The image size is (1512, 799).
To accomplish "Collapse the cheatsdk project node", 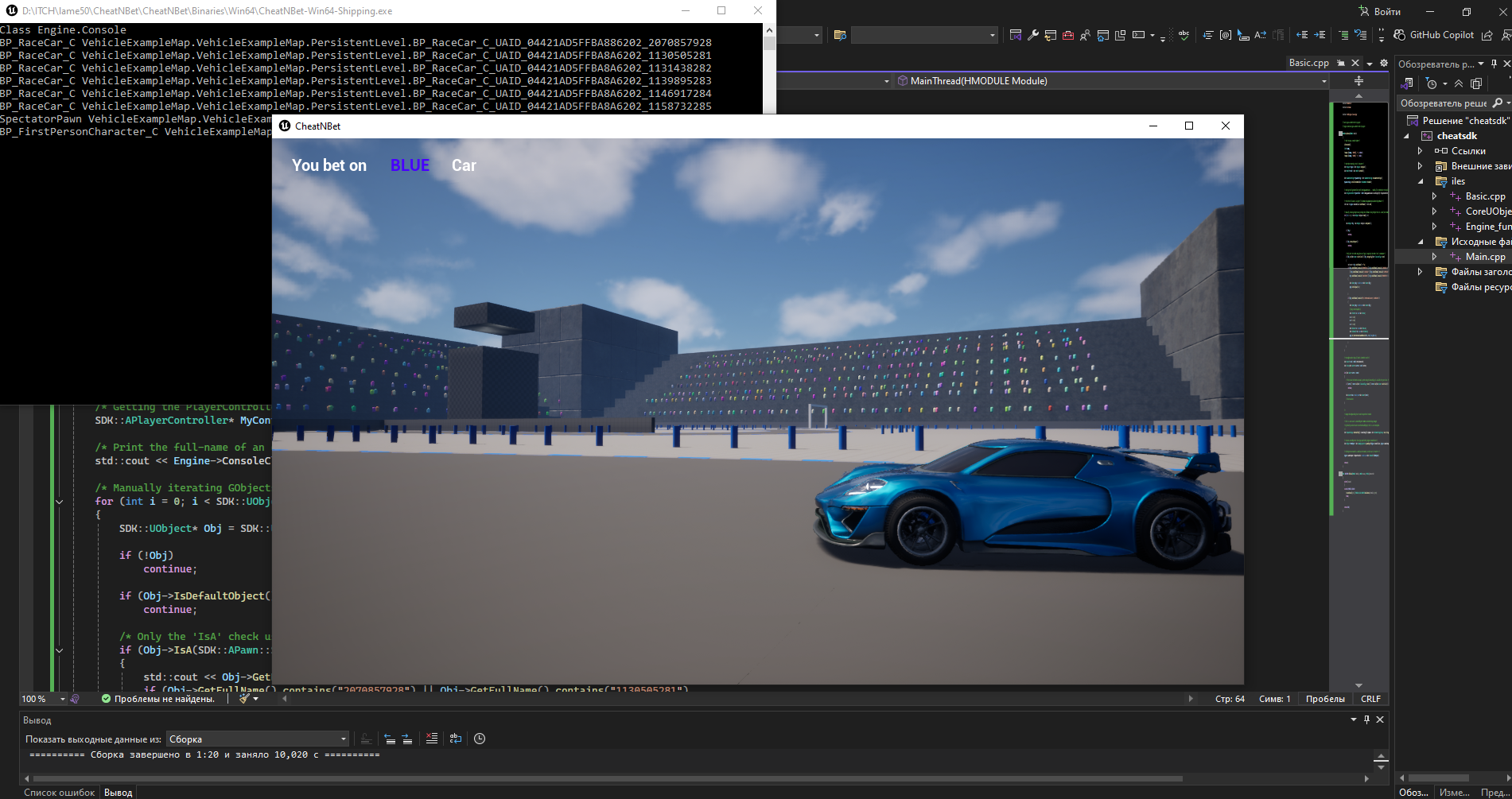I will [x=1406, y=136].
